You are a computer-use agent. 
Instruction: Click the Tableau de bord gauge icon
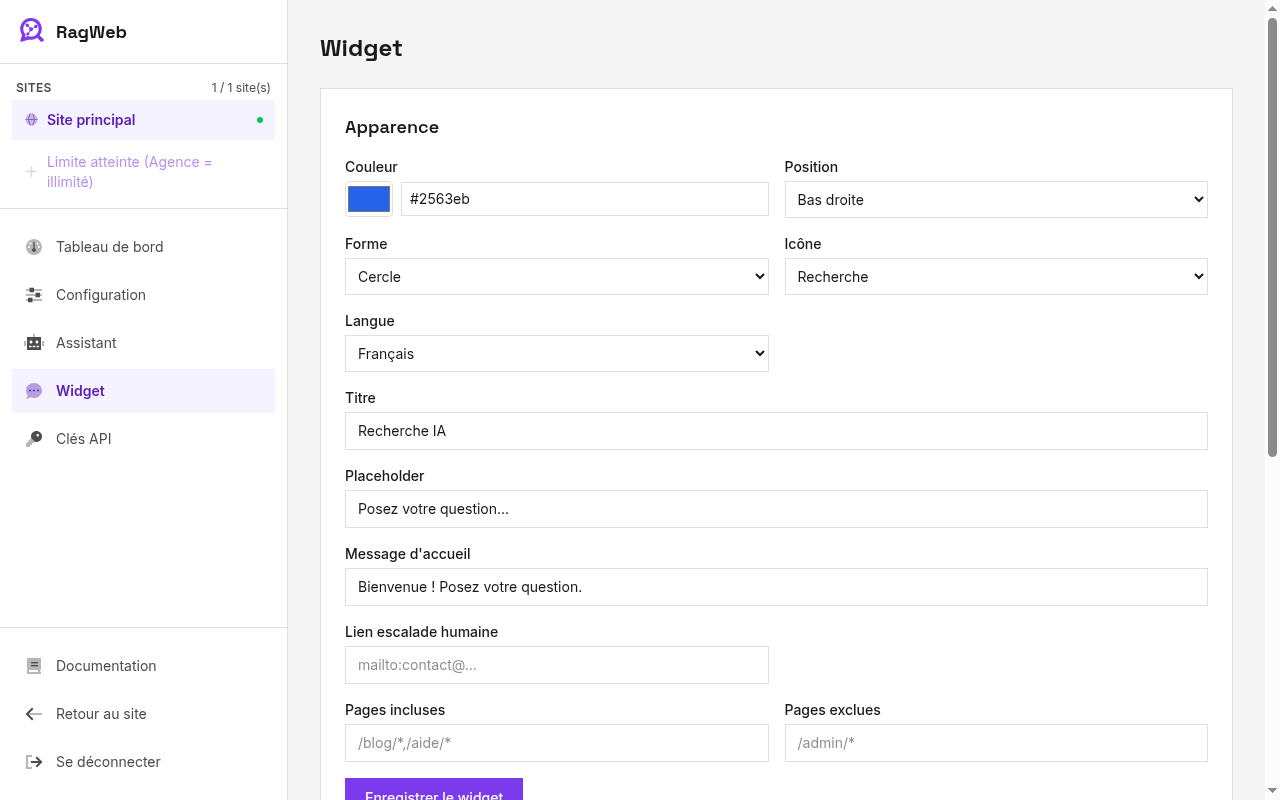(x=34, y=247)
